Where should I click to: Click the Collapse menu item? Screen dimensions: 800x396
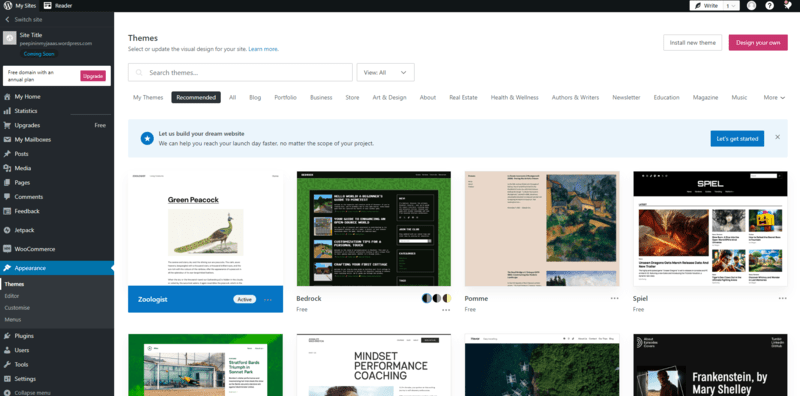[32, 392]
